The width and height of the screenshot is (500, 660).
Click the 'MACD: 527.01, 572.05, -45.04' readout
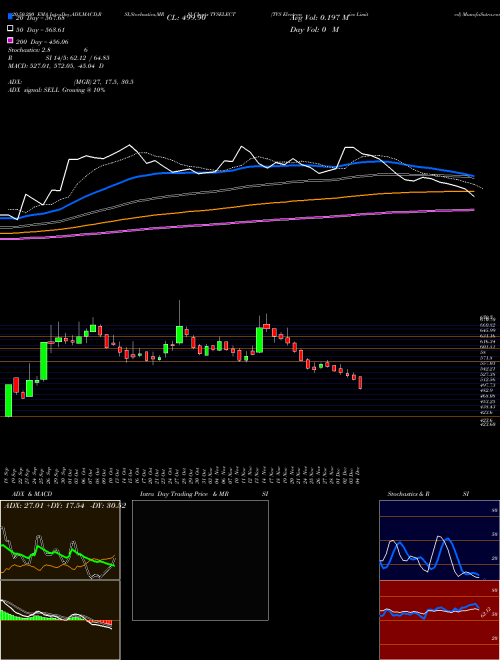tap(53, 67)
